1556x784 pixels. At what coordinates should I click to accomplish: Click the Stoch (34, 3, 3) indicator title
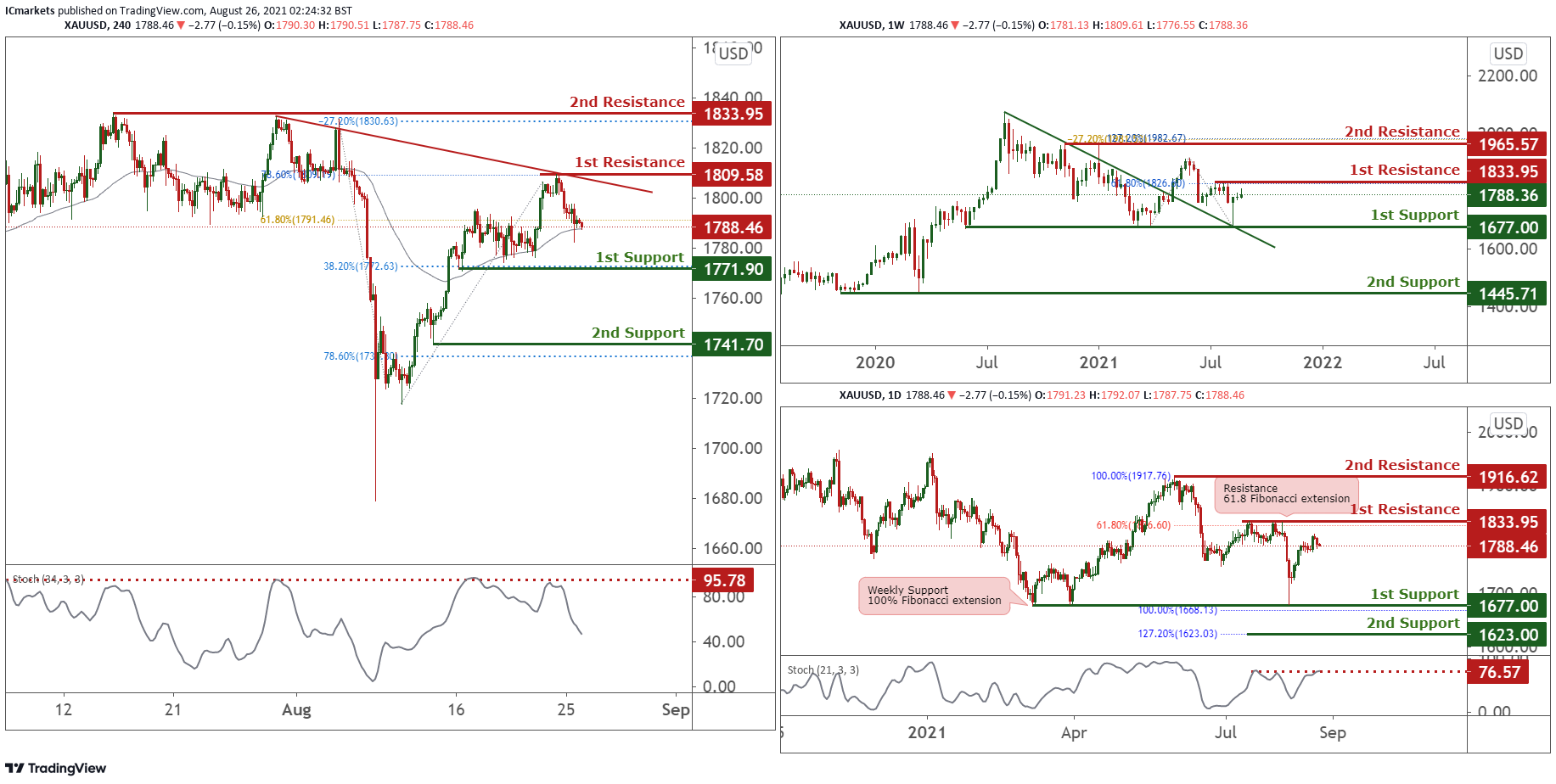point(48,579)
